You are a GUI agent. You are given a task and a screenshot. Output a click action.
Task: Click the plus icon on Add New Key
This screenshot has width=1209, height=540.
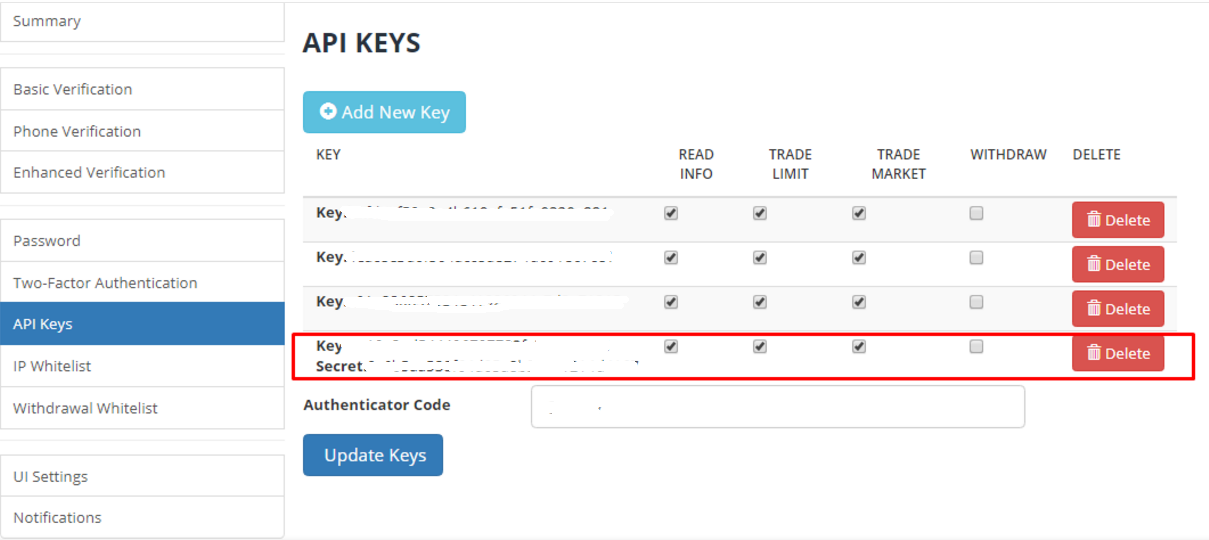[x=328, y=112]
